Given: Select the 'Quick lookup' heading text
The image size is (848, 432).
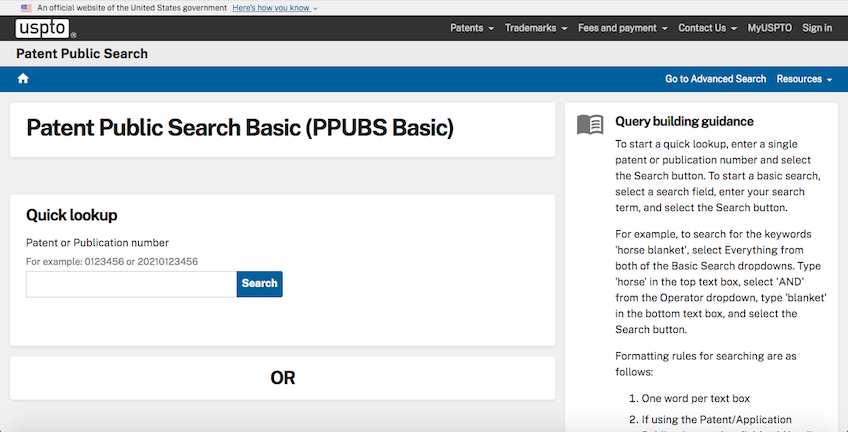Looking at the screenshot, I should pos(71,215).
